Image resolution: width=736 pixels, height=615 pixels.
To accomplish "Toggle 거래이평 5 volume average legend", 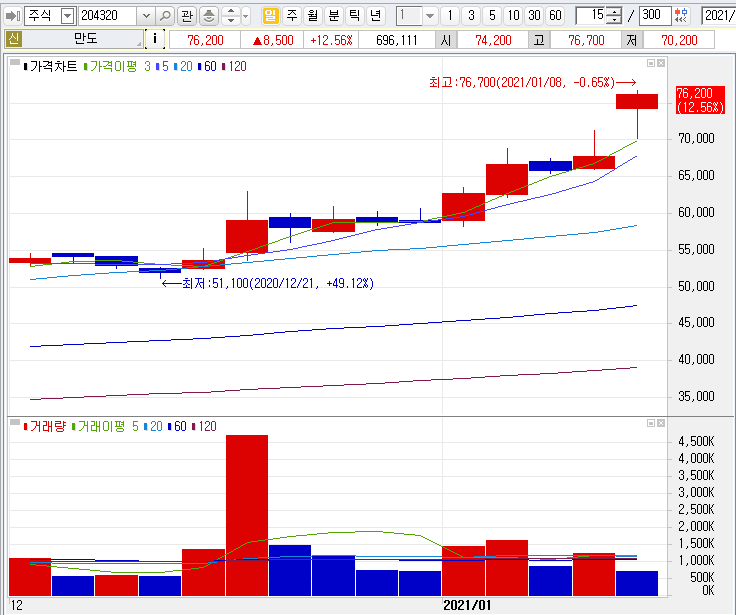I will [x=105, y=427].
